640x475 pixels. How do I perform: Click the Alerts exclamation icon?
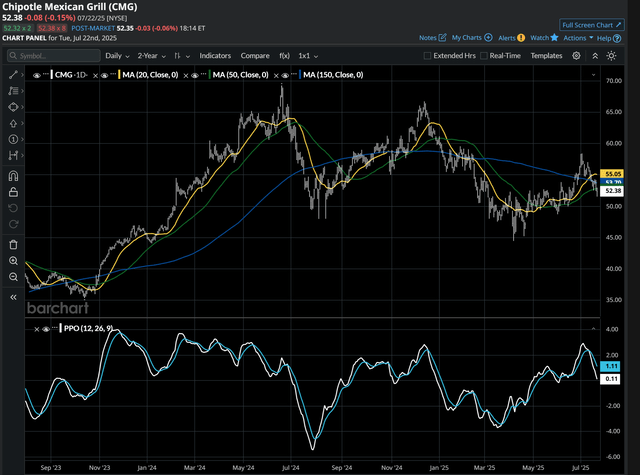pyautogui.click(x=521, y=38)
